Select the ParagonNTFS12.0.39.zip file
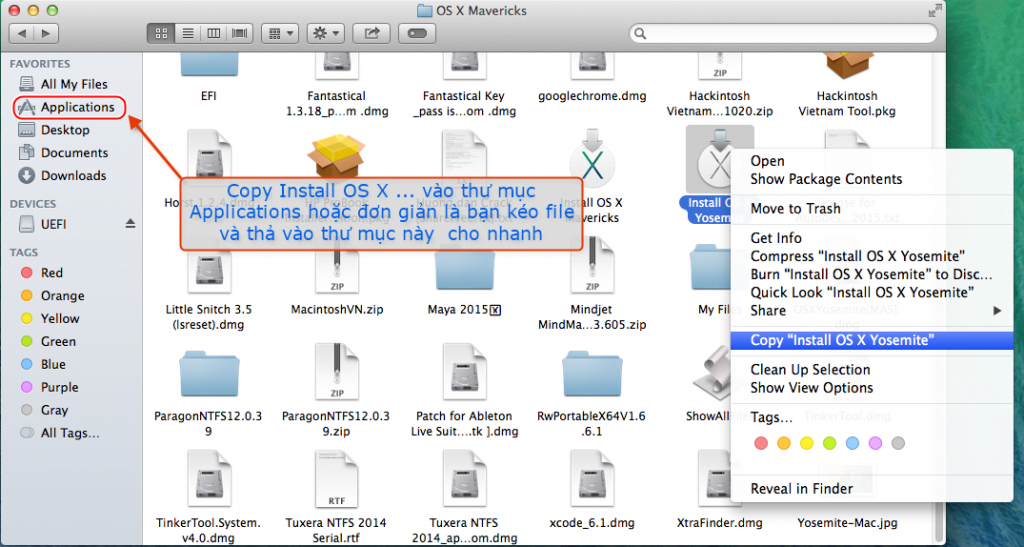Viewport: 1024px width, 547px height. (x=336, y=371)
